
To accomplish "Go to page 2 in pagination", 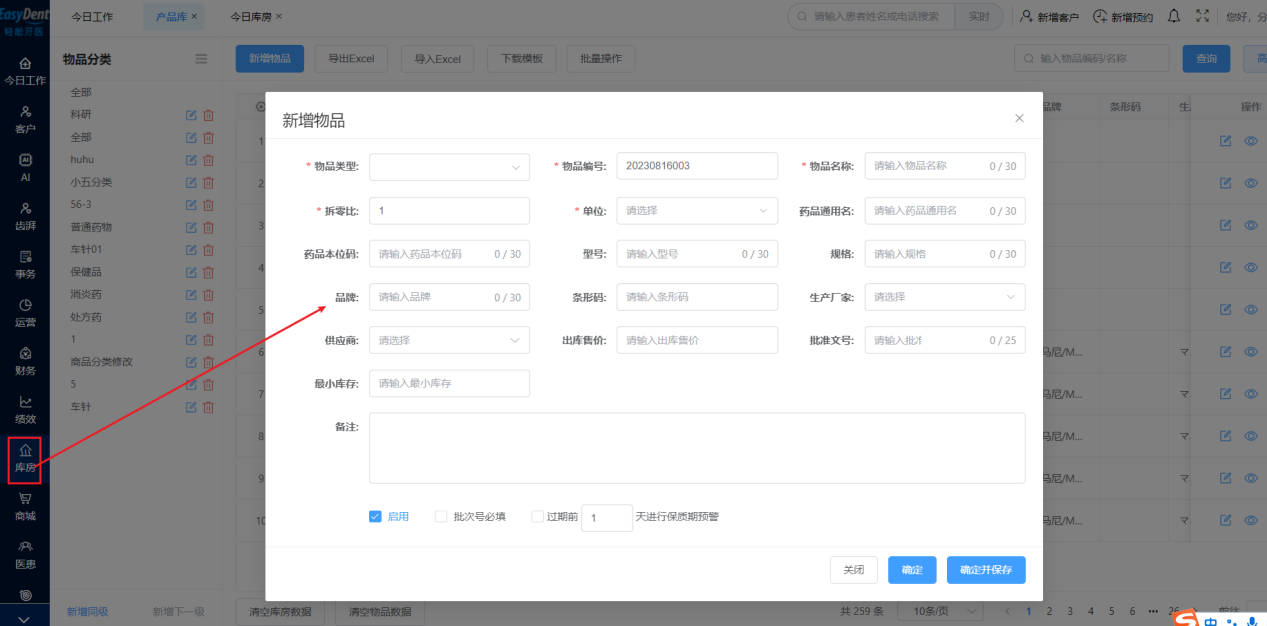I will click(x=1049, y=611).
